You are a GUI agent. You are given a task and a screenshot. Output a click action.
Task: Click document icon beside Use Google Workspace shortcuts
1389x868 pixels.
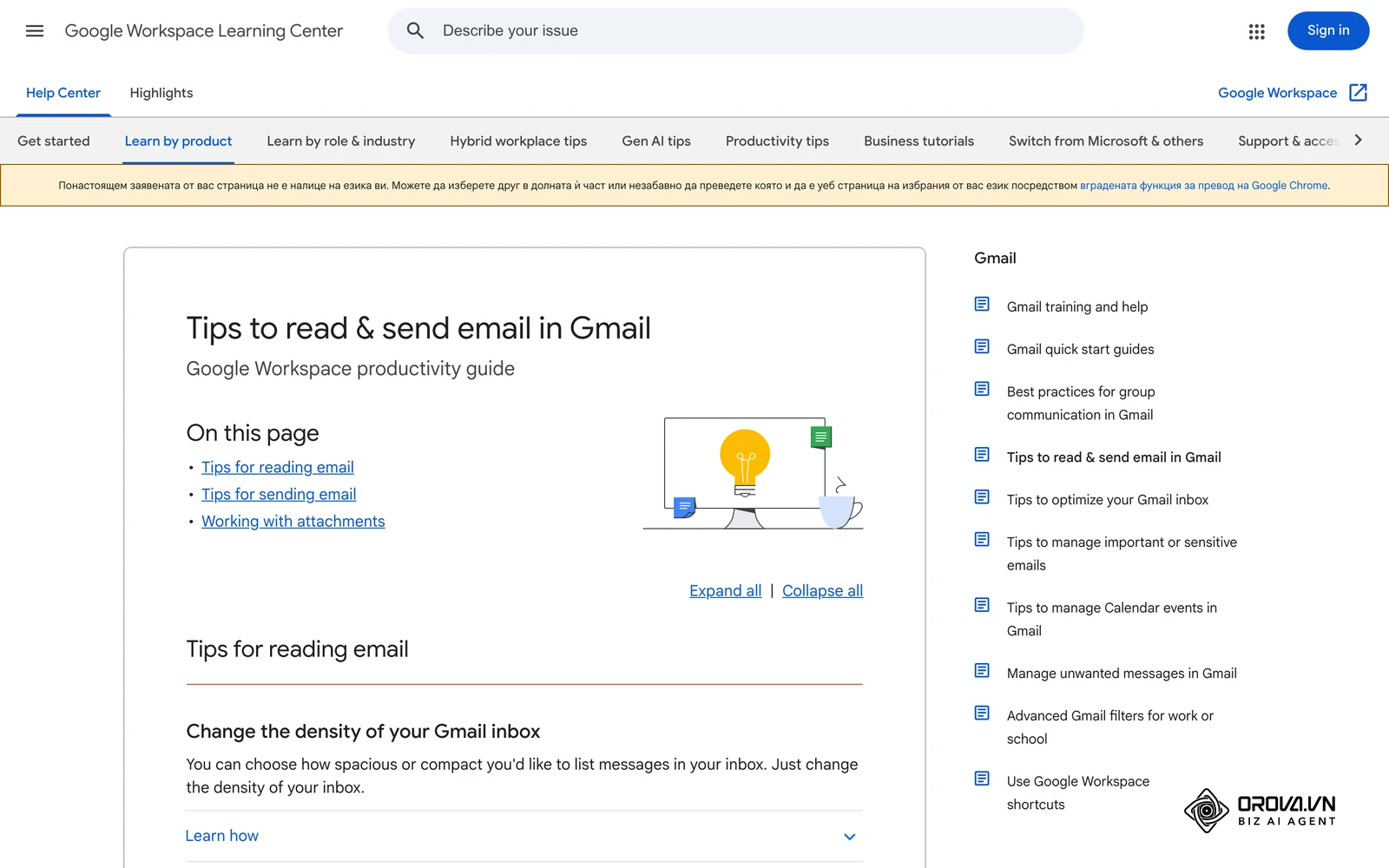click(x=982, y=779)
